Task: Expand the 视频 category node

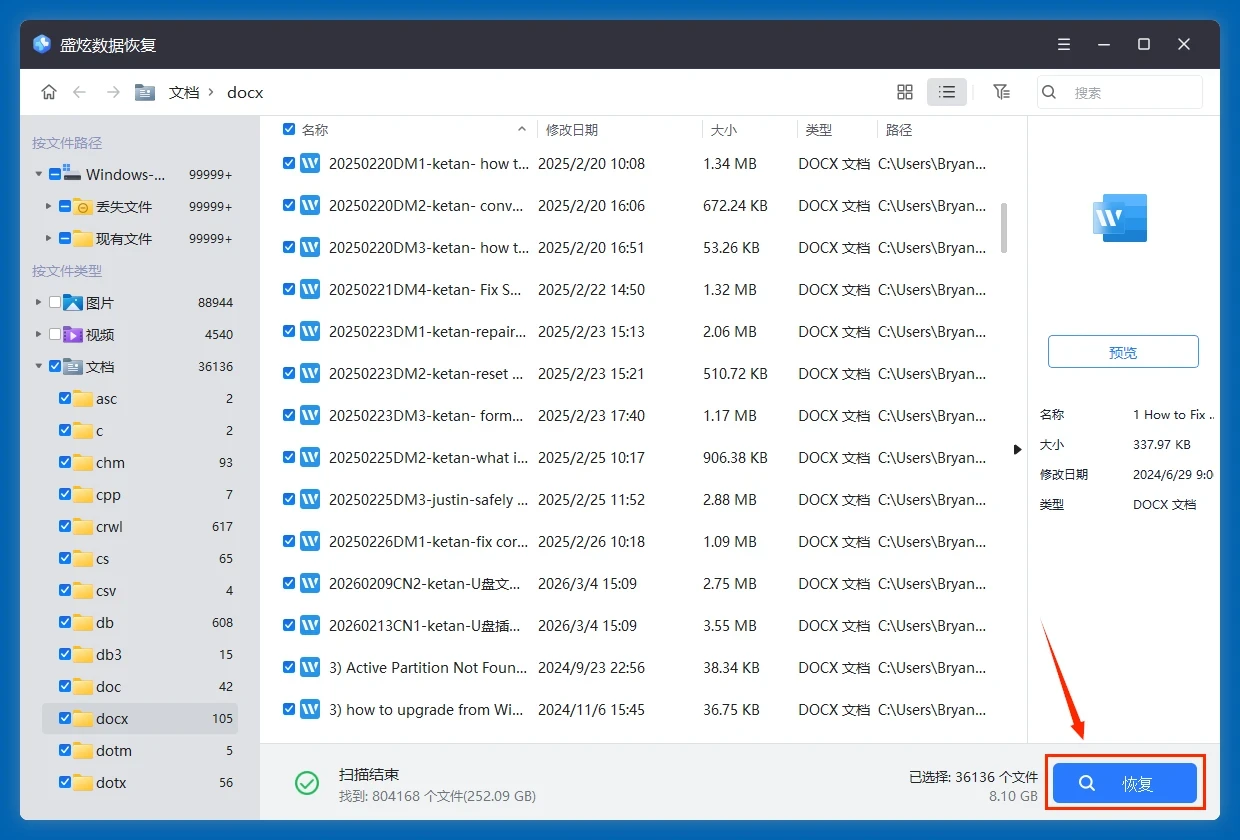Action: tap(39, 334)
